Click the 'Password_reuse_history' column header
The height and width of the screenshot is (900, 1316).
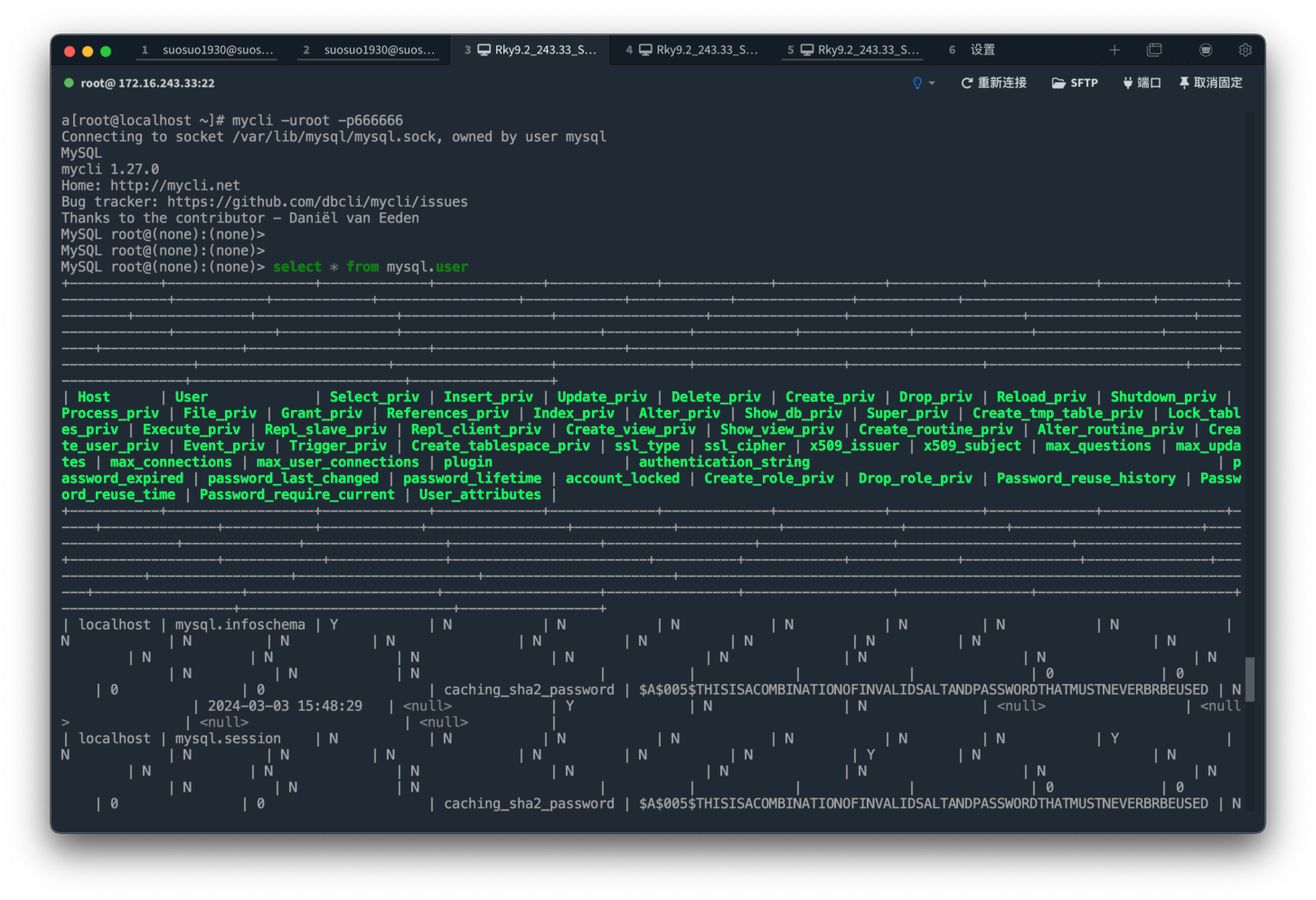[x=1086, y=478]
